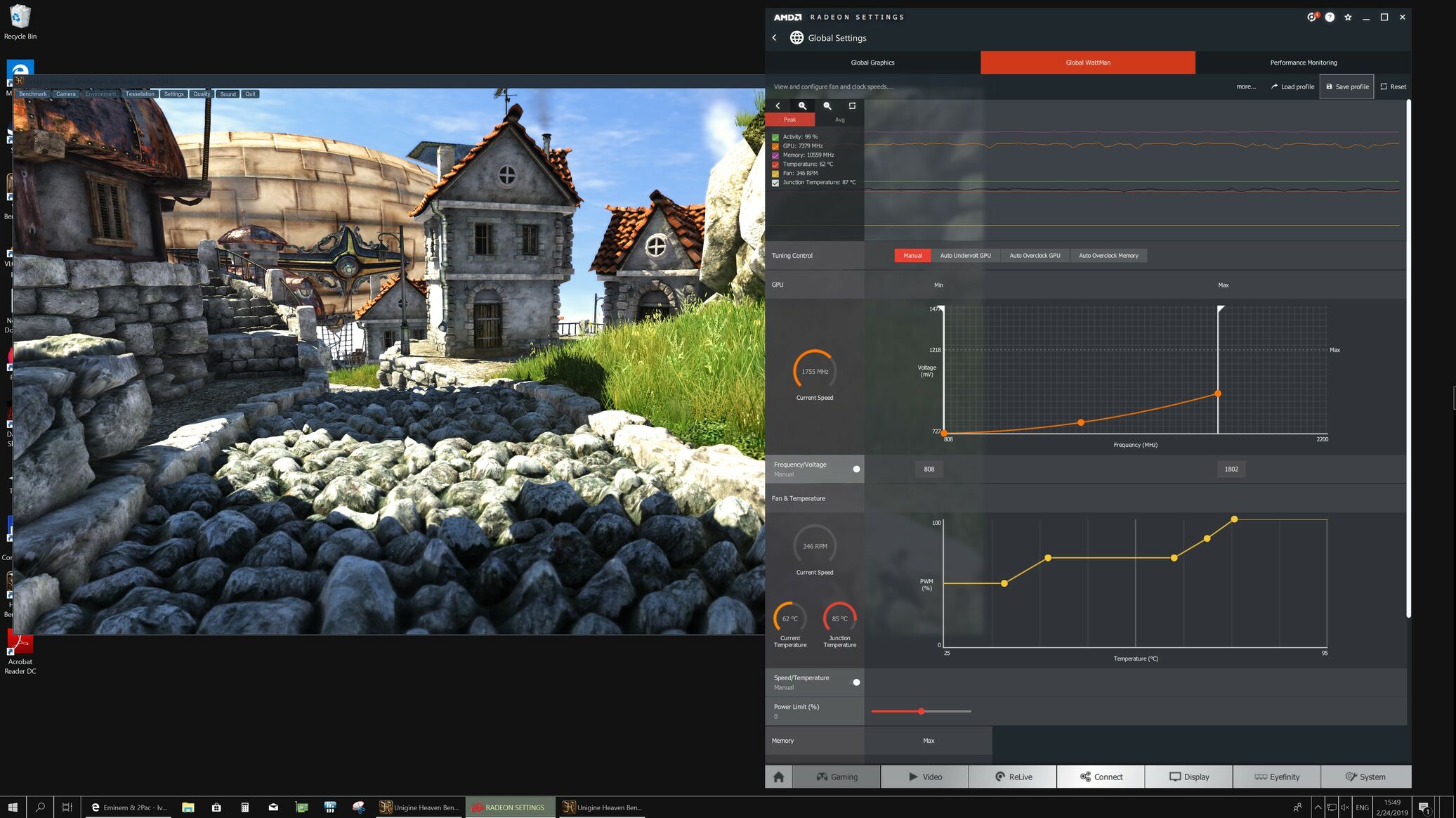Collapse graph panel with left chevron
The image size is (1456, 818).
click(x=778, y=105)
